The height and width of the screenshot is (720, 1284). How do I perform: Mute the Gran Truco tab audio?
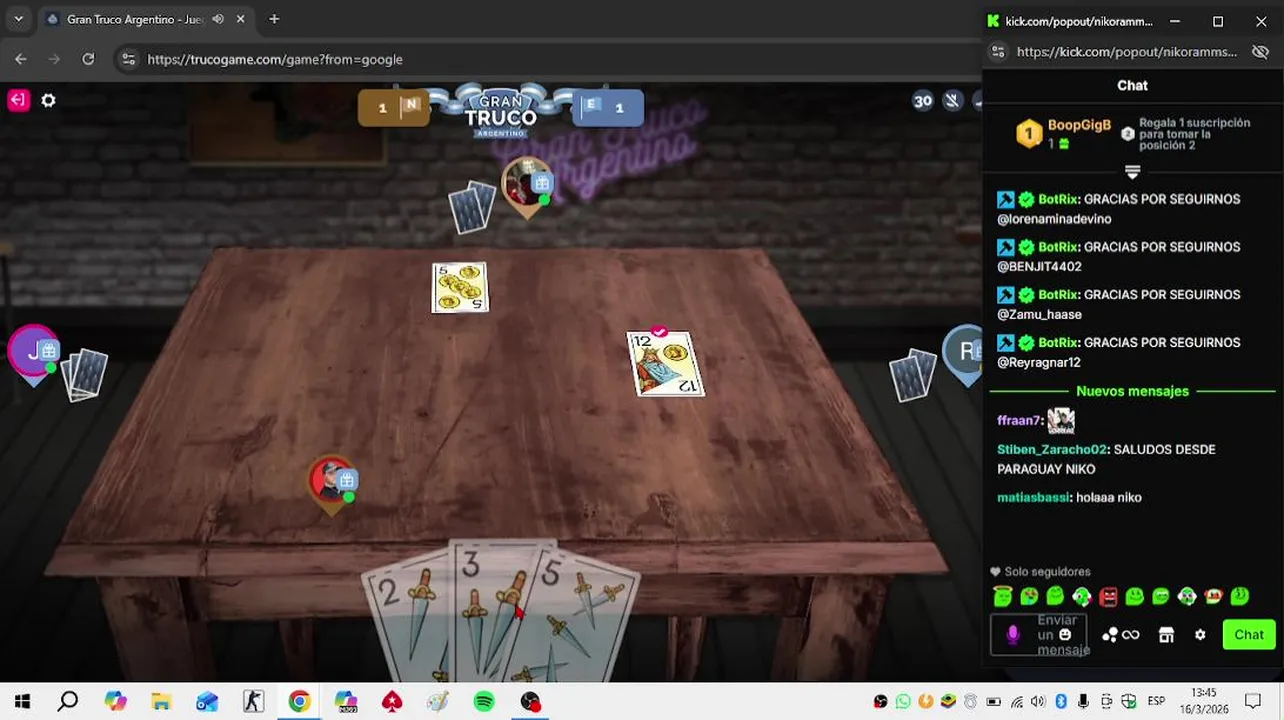point(218,19)
